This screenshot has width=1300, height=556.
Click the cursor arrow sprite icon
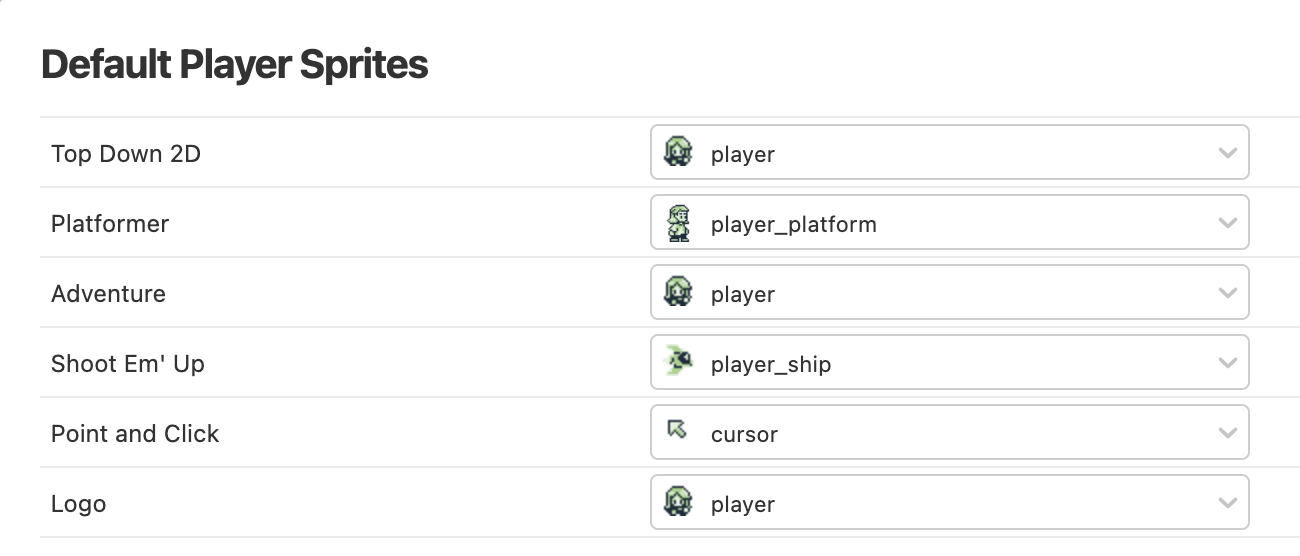(678, 431)
